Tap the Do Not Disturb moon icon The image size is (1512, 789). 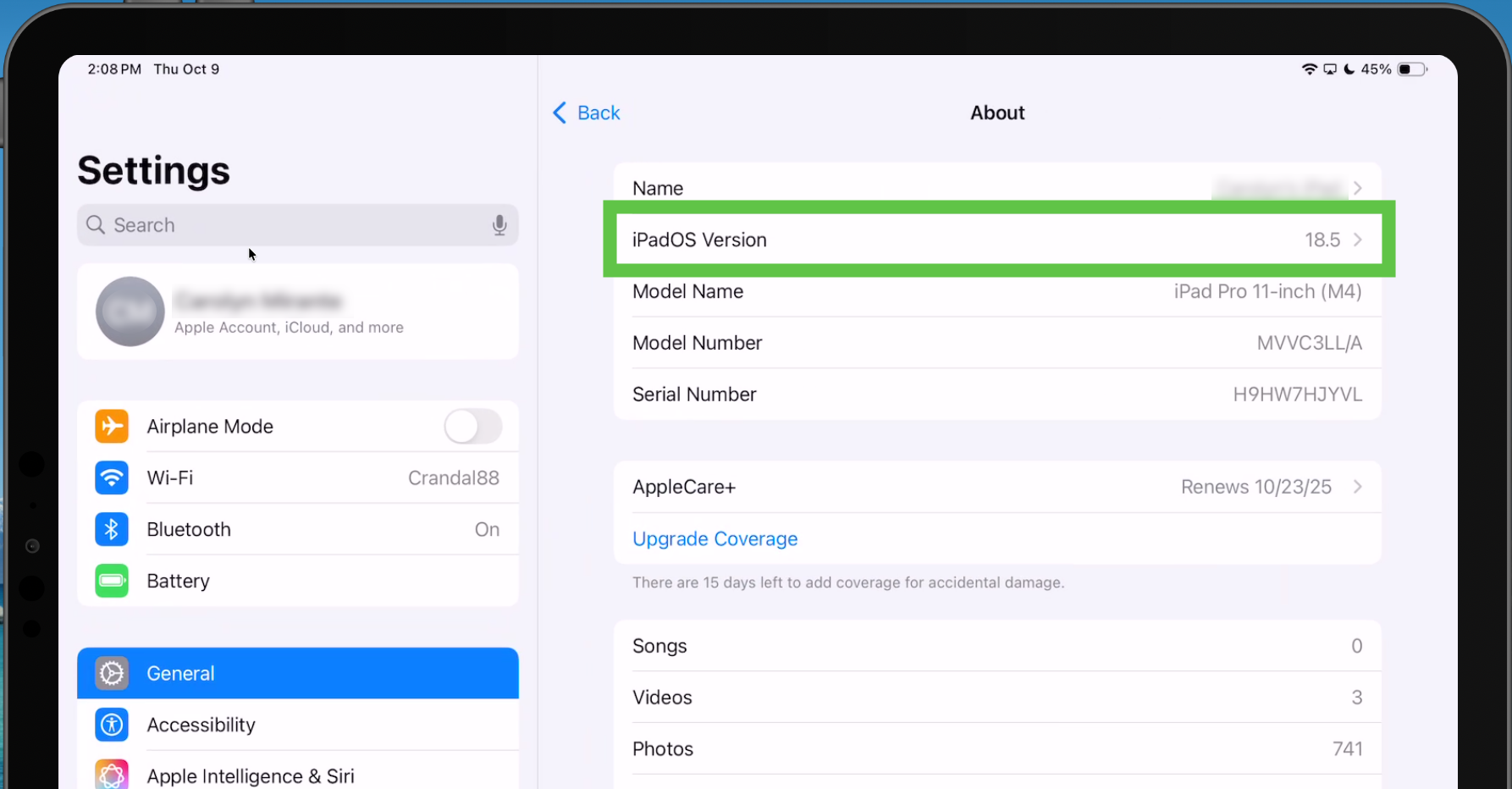click(1349, 69)
